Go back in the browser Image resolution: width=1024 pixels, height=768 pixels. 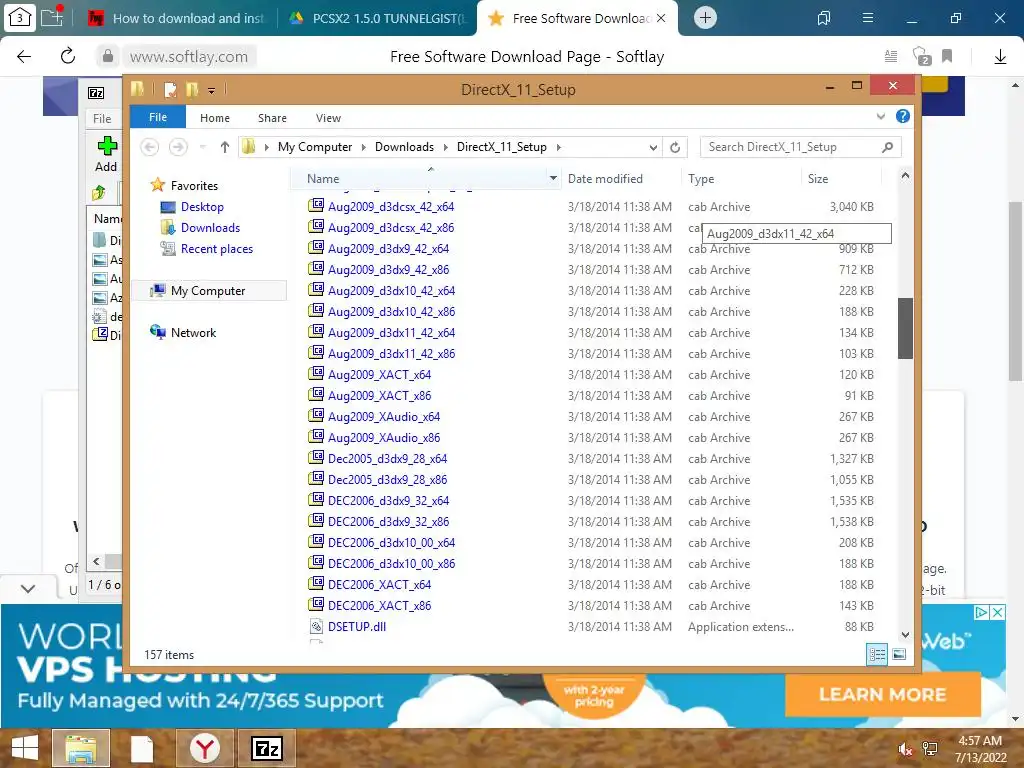24,56
